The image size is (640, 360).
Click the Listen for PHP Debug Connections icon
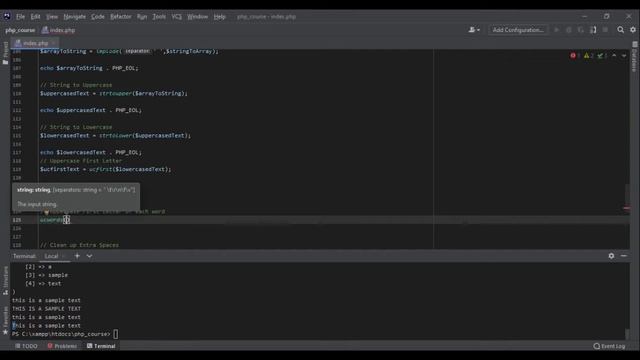tap(593, 30)
